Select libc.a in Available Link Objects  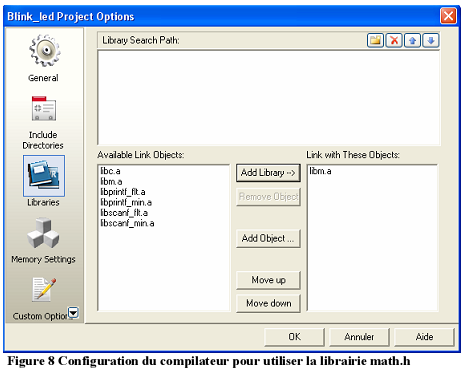(x=110, y=171)
